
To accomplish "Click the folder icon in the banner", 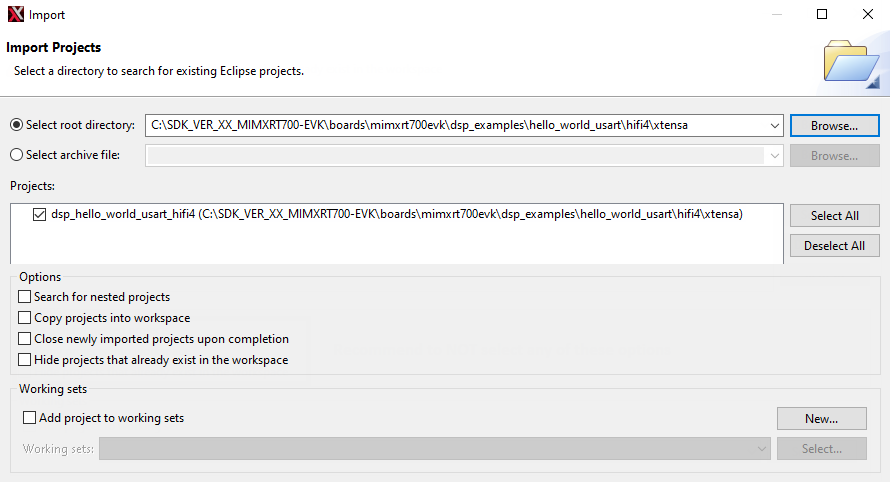I will click(x=850, y=63).
